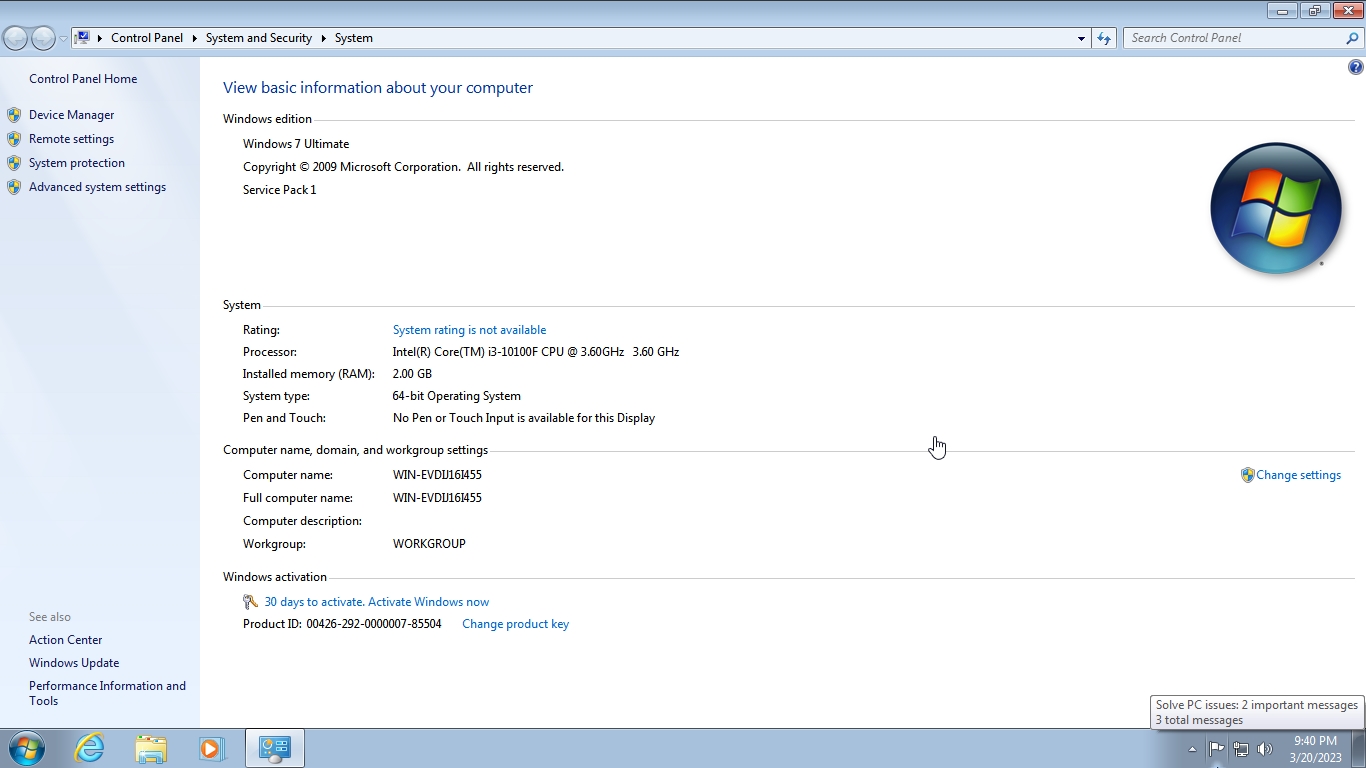Click the volume speaker icon in the tray
The image size is (1366, 768).
click(x=1264, y=748)
